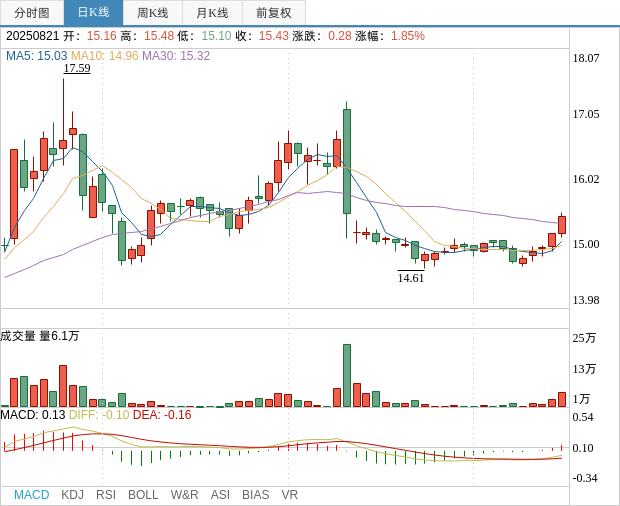Viewport: 620px width, 506px height.
Task: Click the tallest green volume bar
Action: (x=347, y=376)
